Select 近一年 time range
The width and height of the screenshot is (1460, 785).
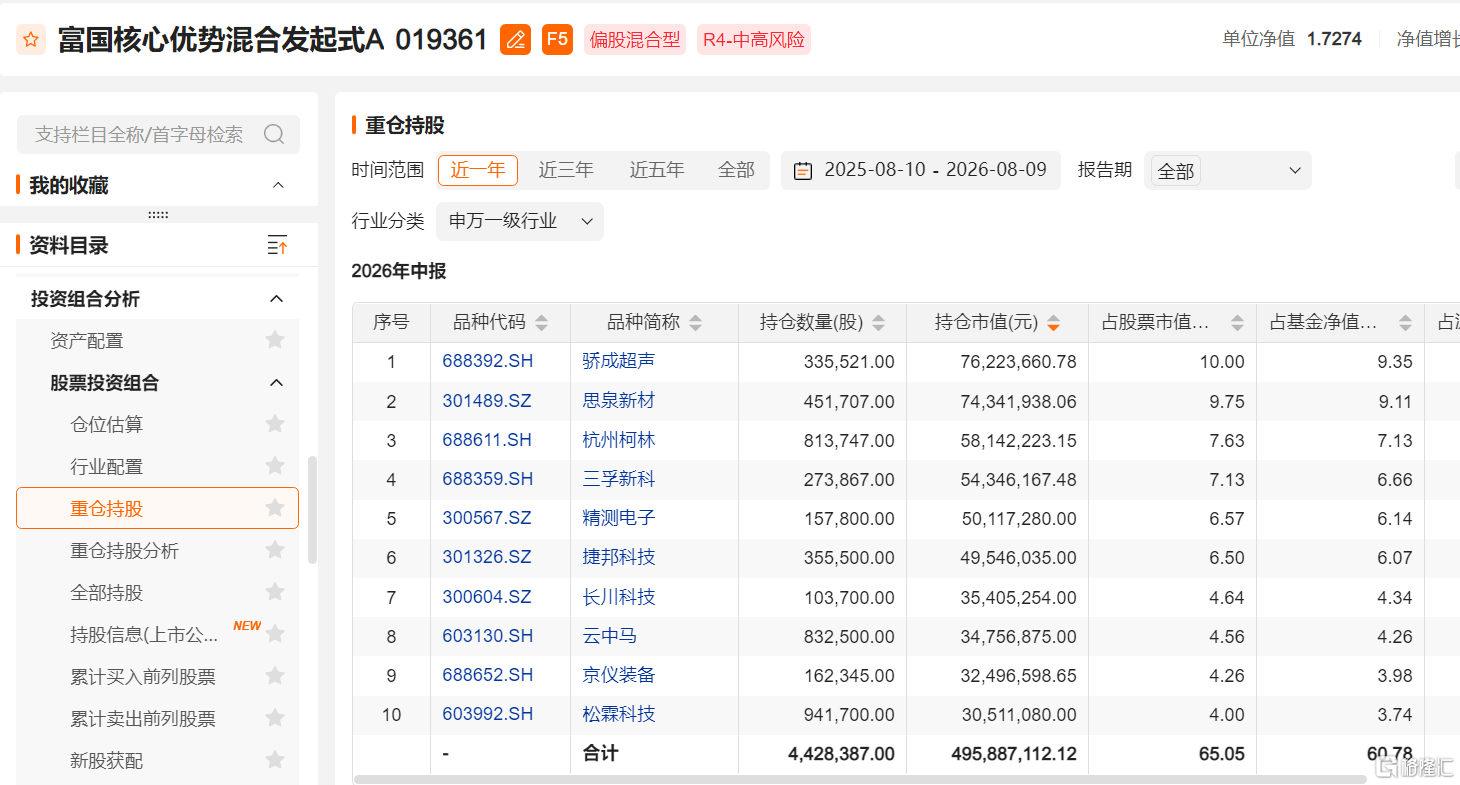pyautogui.click(x=478, y=170)
